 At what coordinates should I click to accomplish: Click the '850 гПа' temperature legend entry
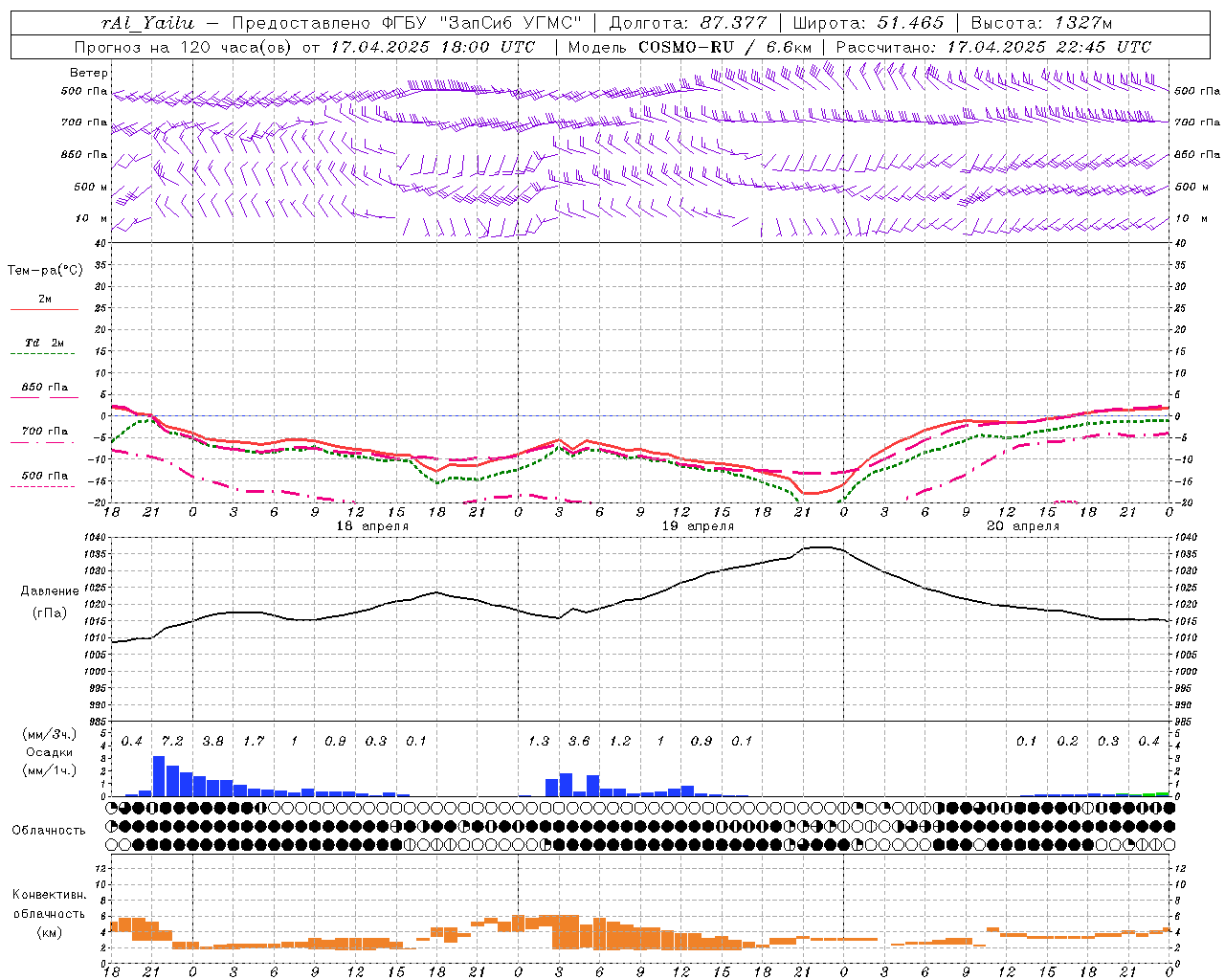pyautogui.click(x=45, y=388)
